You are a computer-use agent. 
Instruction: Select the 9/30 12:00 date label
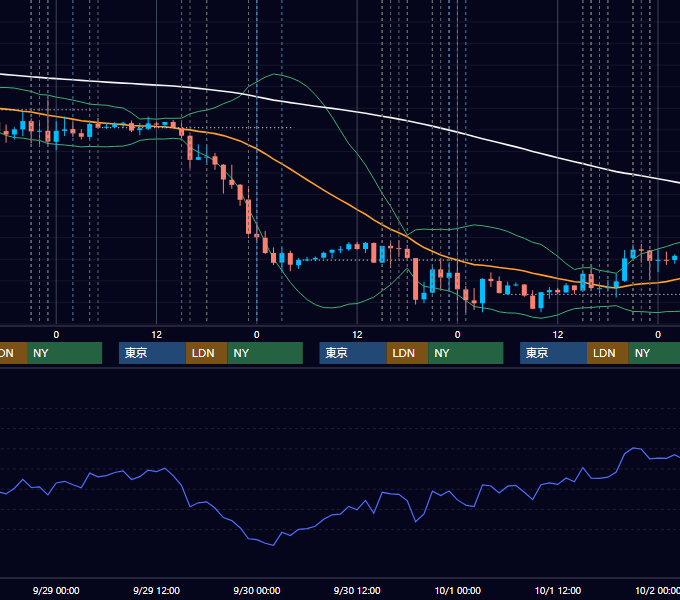(357, 590)
